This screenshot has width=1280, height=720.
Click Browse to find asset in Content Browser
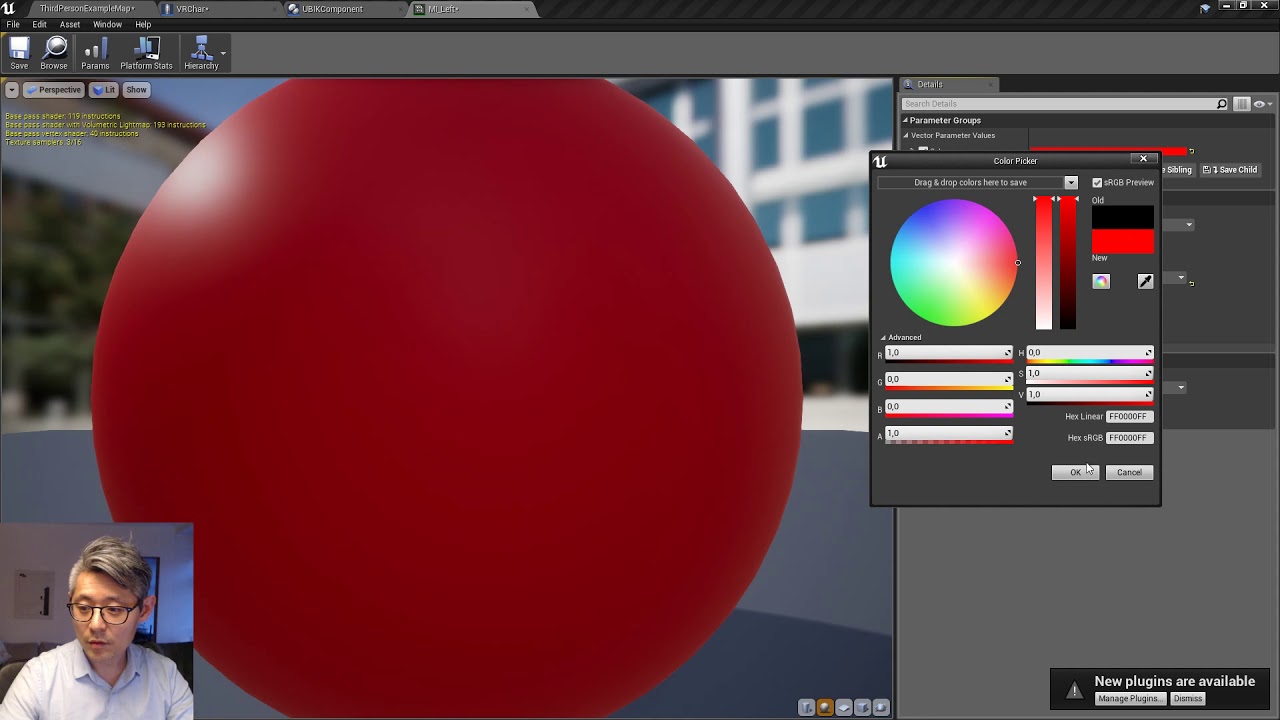click(54, 53)
